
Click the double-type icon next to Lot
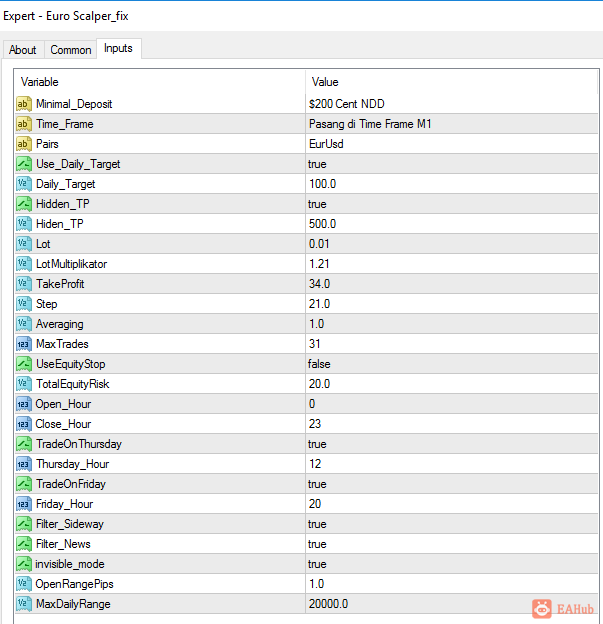coord(23,244)
